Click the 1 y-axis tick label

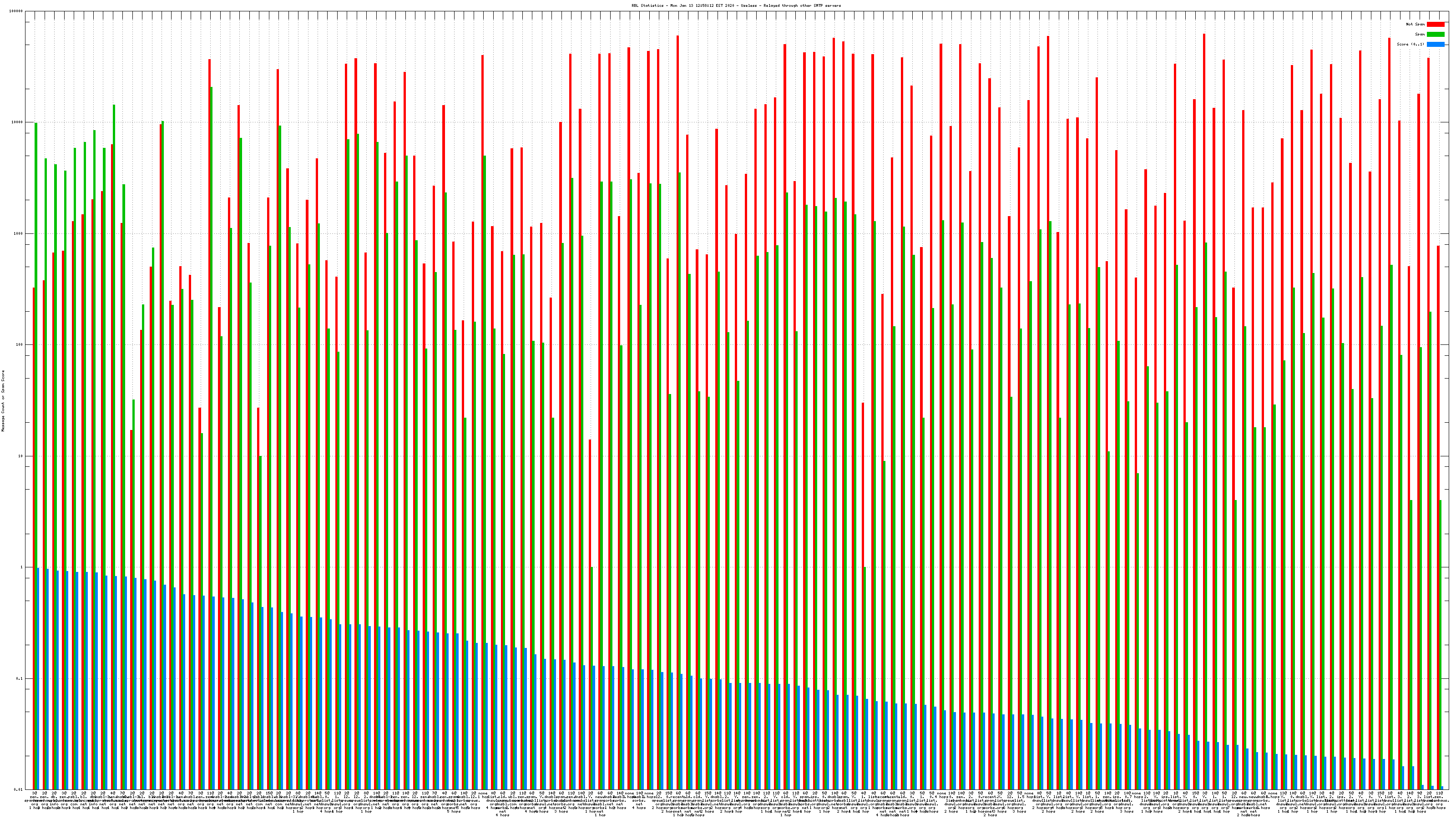(x=22, y=567)
